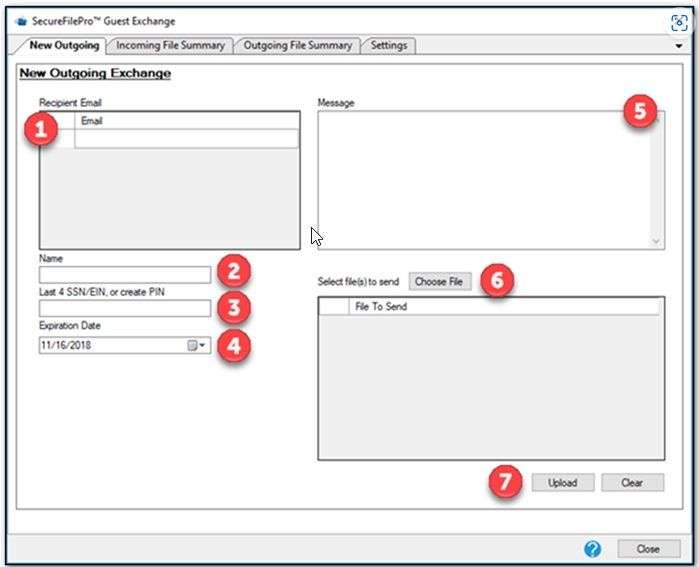Open the Expiration Date calendar picker

click(x=197, y=345)
